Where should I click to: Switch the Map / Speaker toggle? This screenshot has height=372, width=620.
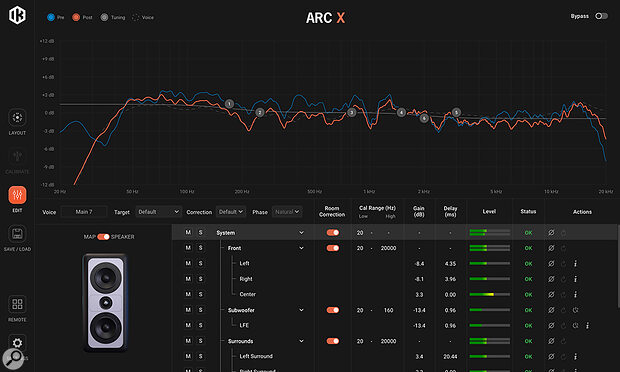pyautogui.click(x=103, y=237)
